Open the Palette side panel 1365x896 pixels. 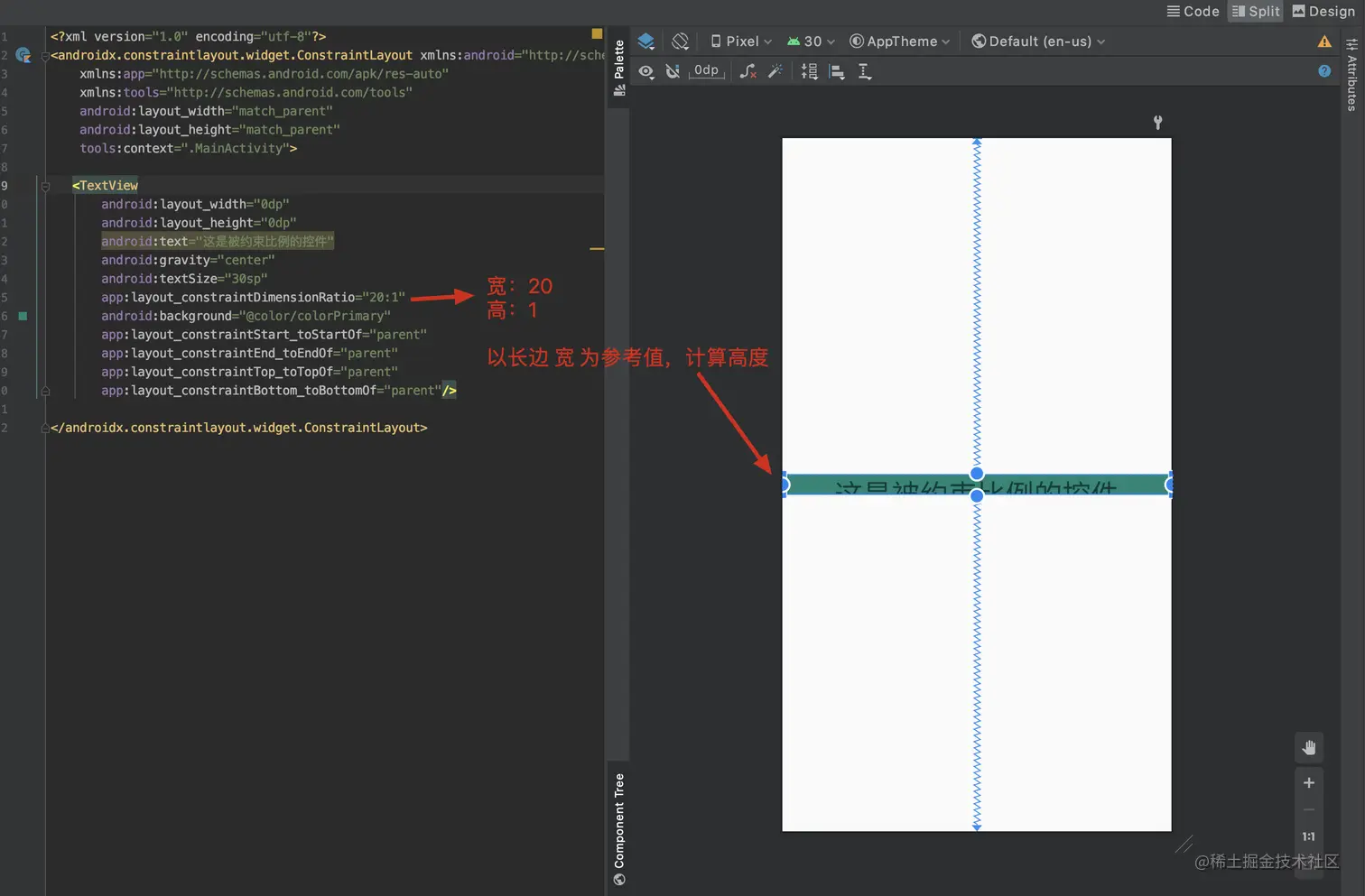pyautogui.click(x=618, y=68)
